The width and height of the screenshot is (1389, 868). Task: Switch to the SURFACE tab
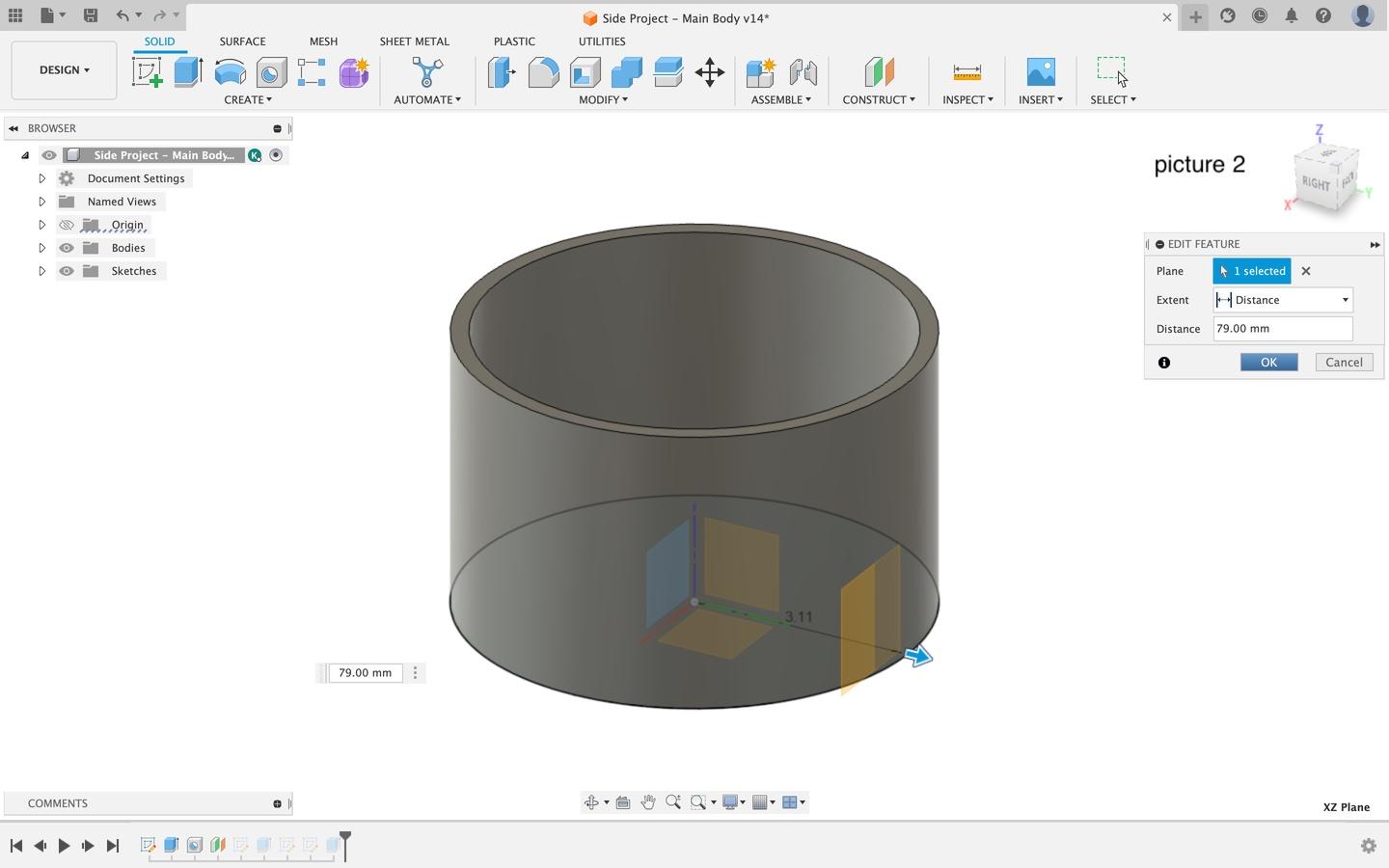coord(242,41)
